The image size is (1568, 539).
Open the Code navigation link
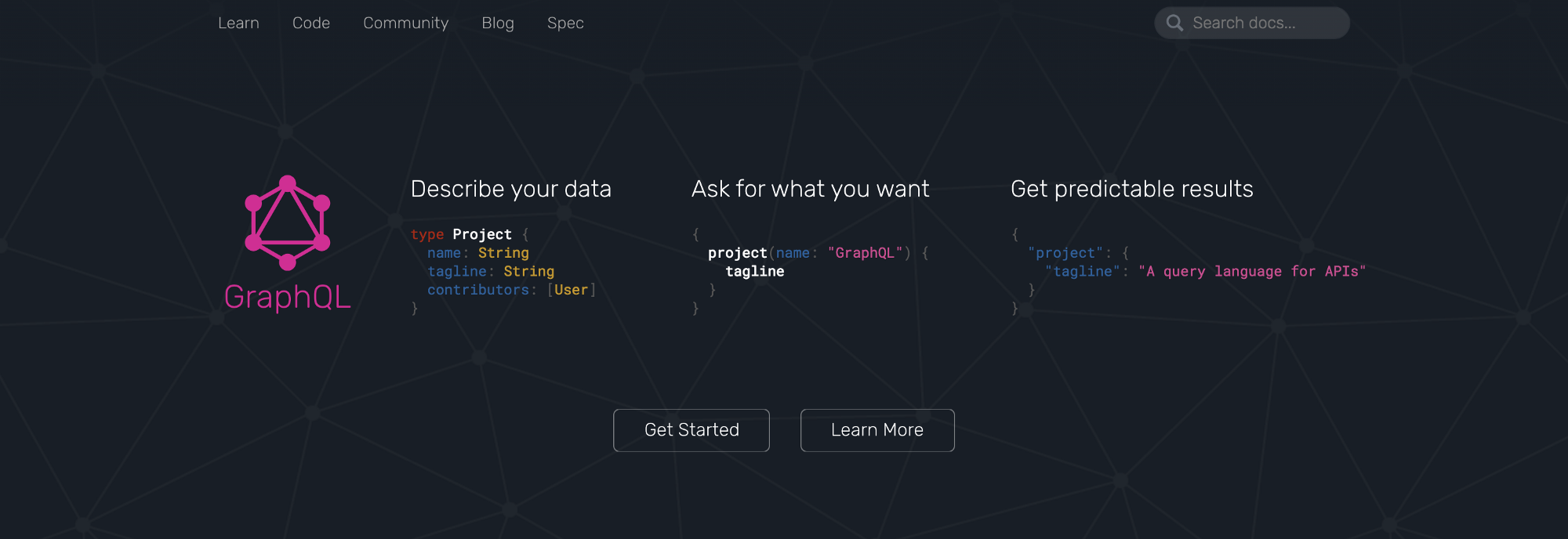(x=311, y=23)
